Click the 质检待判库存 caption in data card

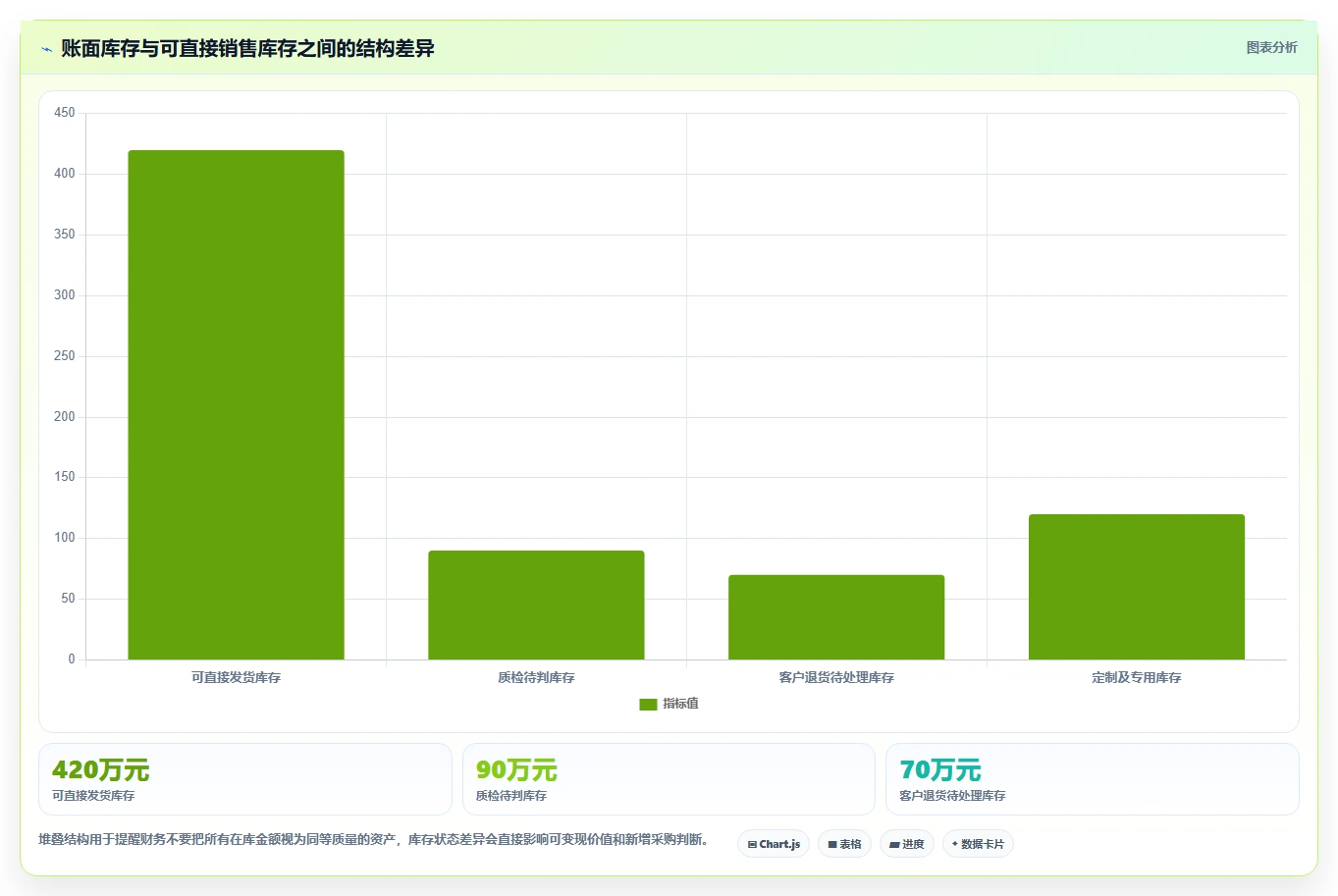(511, 796)
